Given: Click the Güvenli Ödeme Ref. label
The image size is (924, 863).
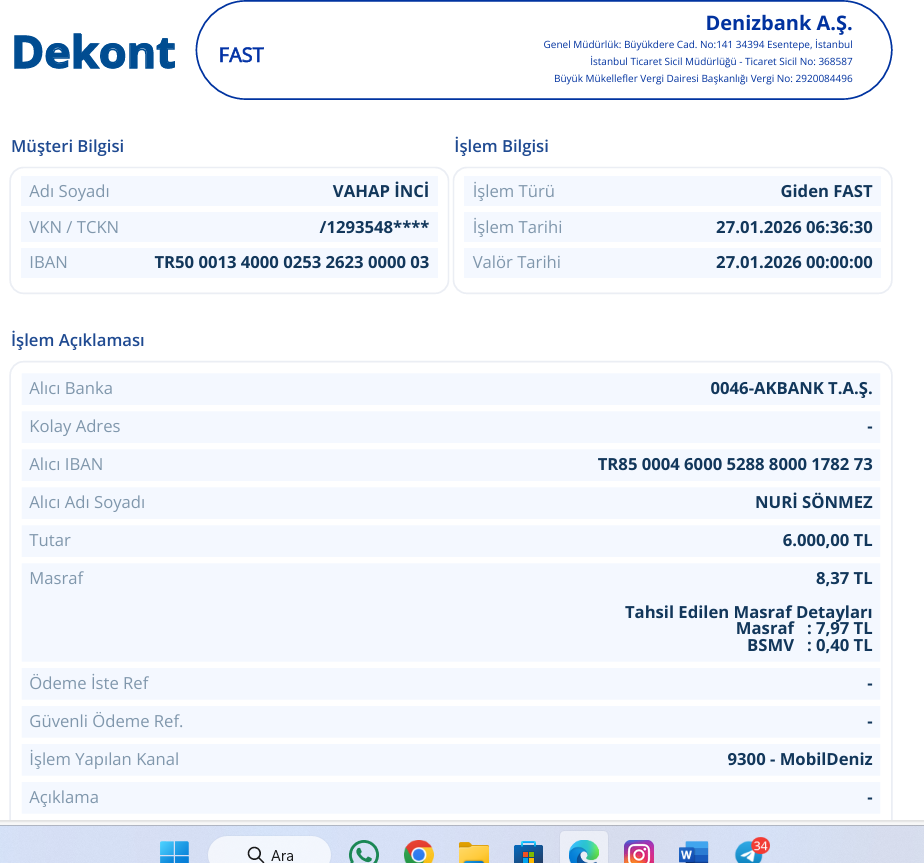Looking at the screenshot, I should [x=106, y=722].
